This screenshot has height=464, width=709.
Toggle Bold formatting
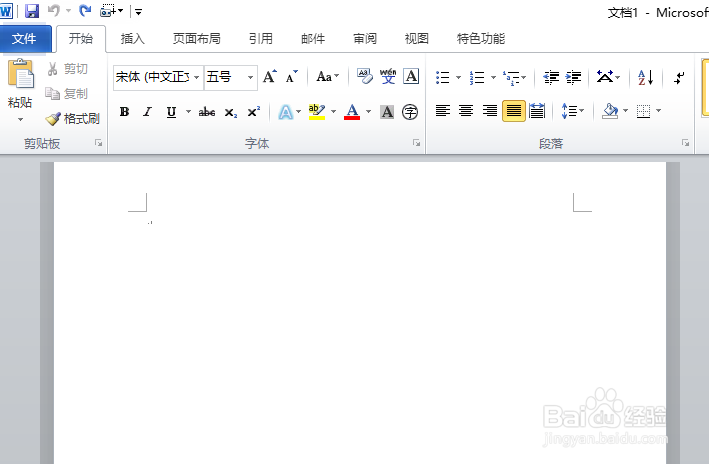click(x=124, y=112)
